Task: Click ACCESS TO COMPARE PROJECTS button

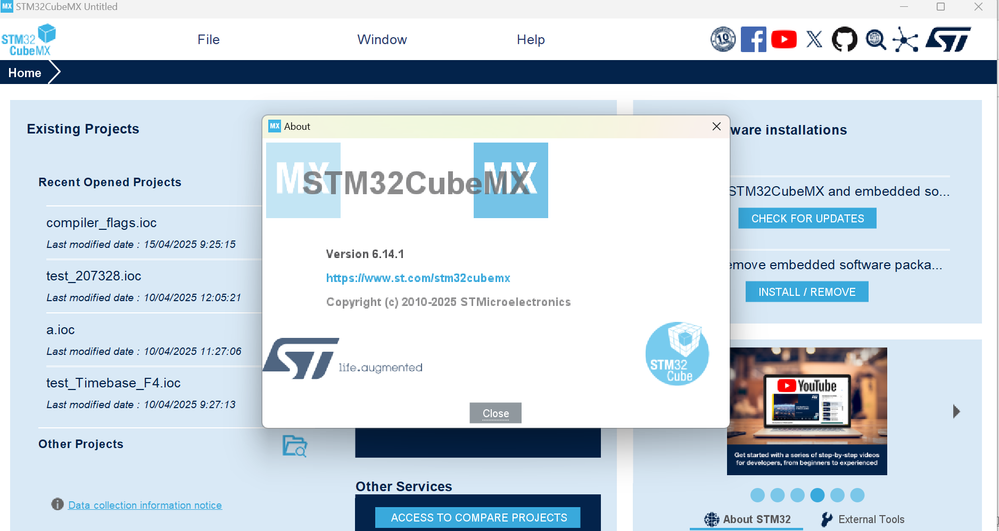Action: tap(478, 518)
